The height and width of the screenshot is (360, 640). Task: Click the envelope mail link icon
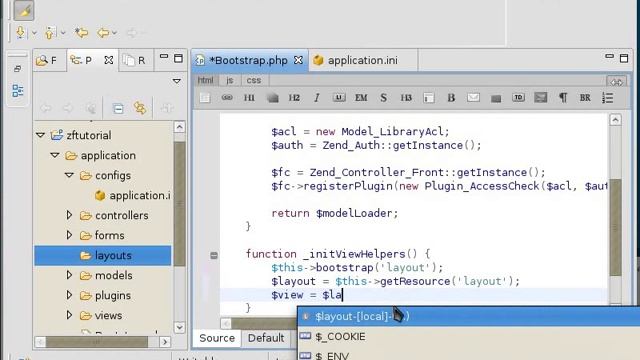click(473, 98)
